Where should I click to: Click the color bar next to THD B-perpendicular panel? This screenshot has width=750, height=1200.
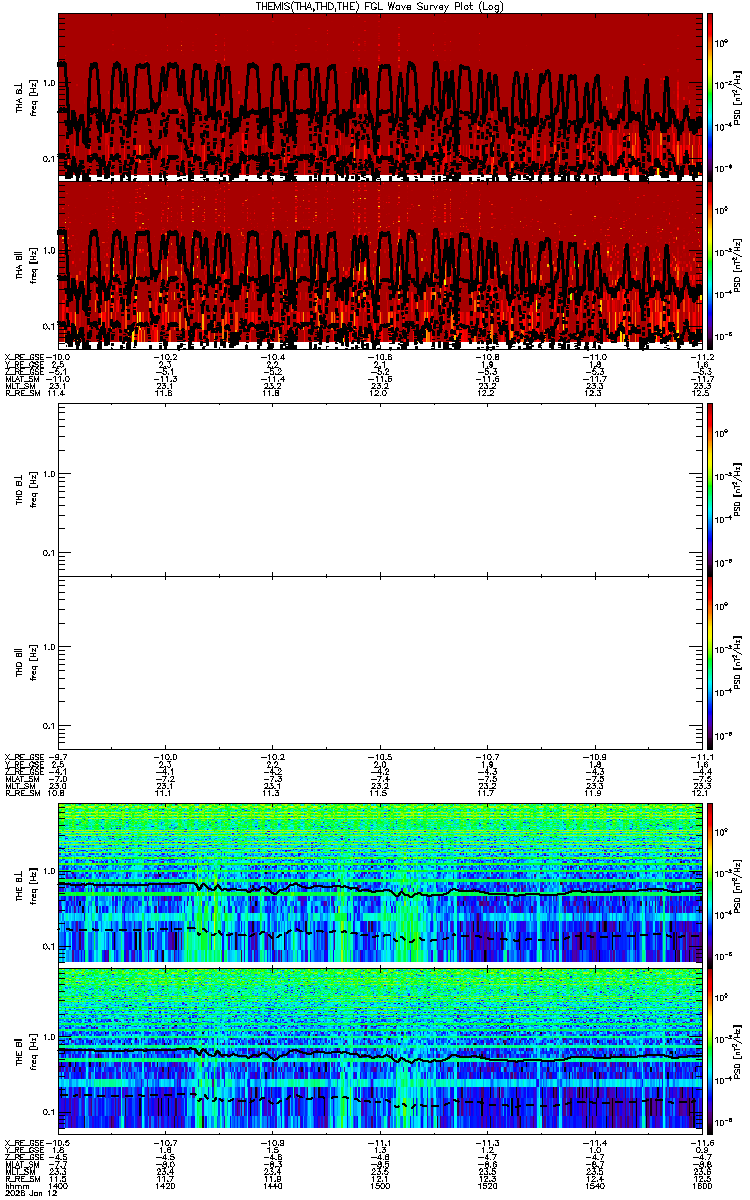[x=711, y=491]
